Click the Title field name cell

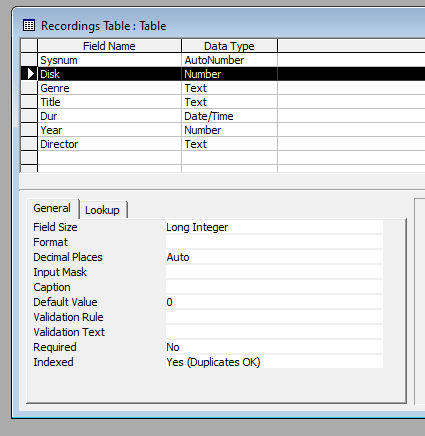pyautogui.click(x=110, y=102)
